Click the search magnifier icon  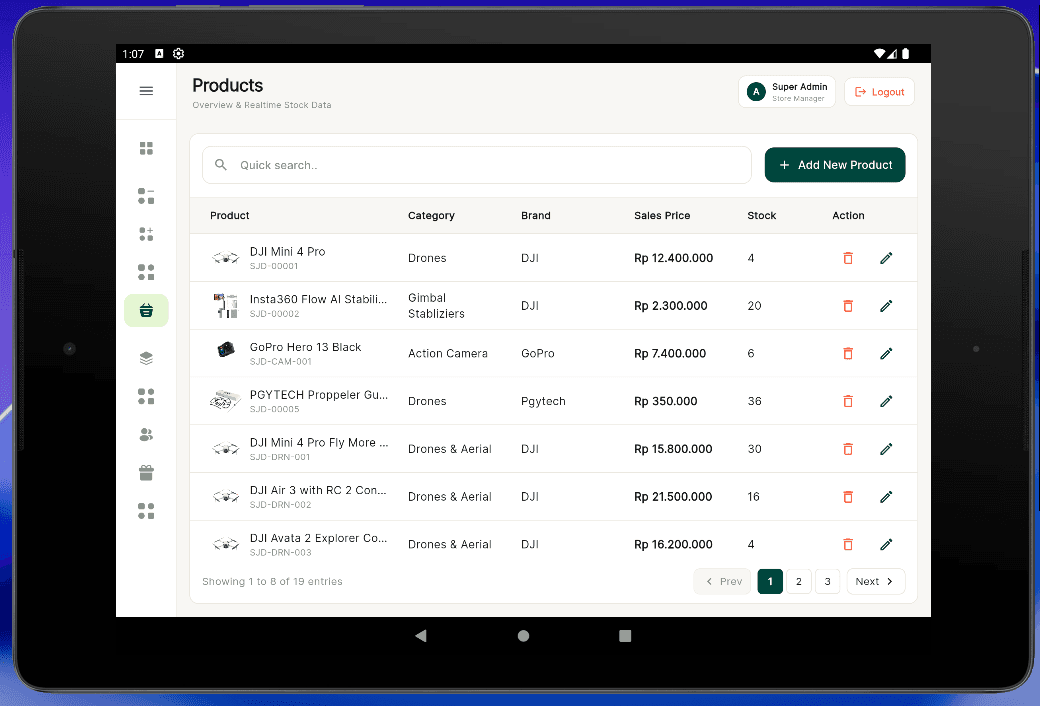coord(221,165)
